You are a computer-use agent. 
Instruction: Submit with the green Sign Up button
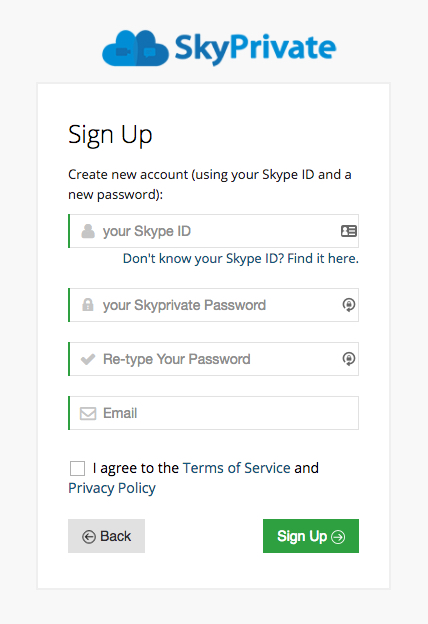(311, 536)
